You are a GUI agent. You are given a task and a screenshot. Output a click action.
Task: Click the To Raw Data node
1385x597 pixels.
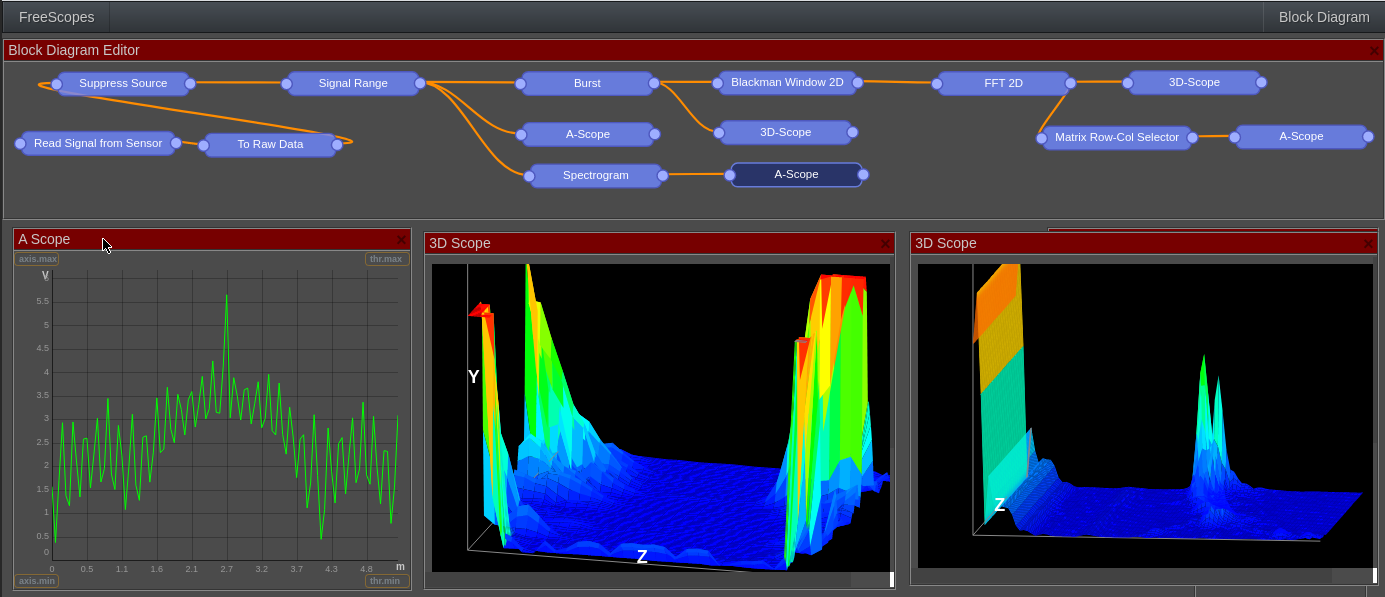tap(270, 145)
